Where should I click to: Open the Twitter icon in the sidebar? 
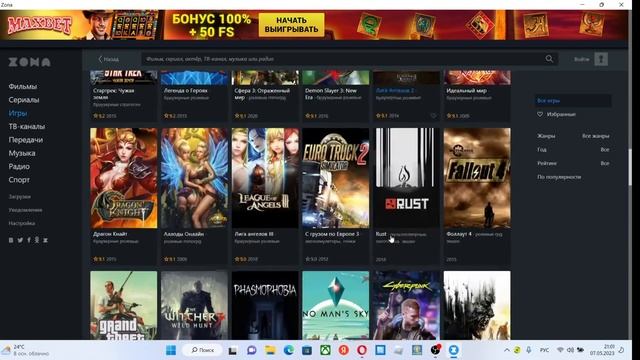pos(20,240)
